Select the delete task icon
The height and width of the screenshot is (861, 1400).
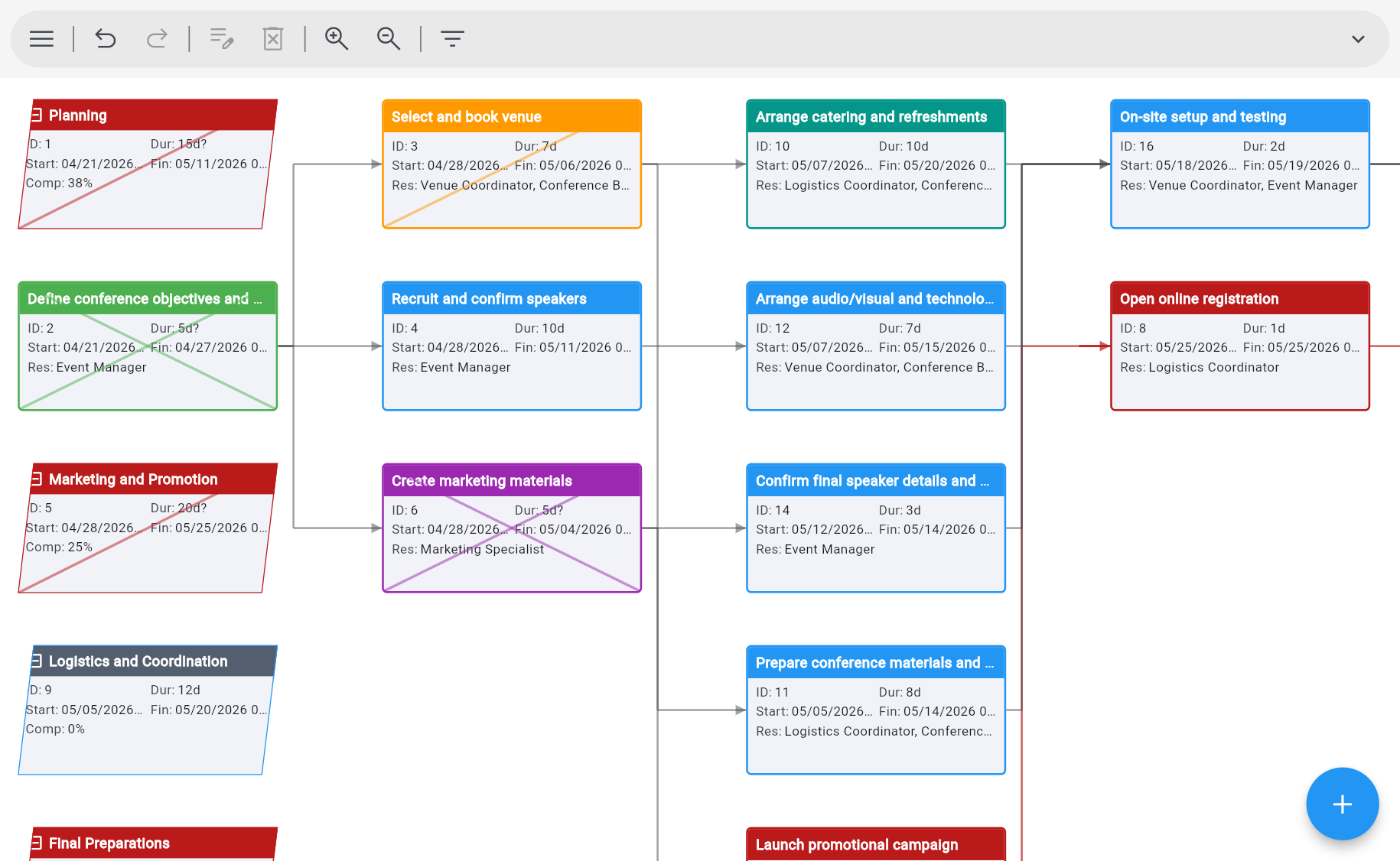tap(273, 38)
